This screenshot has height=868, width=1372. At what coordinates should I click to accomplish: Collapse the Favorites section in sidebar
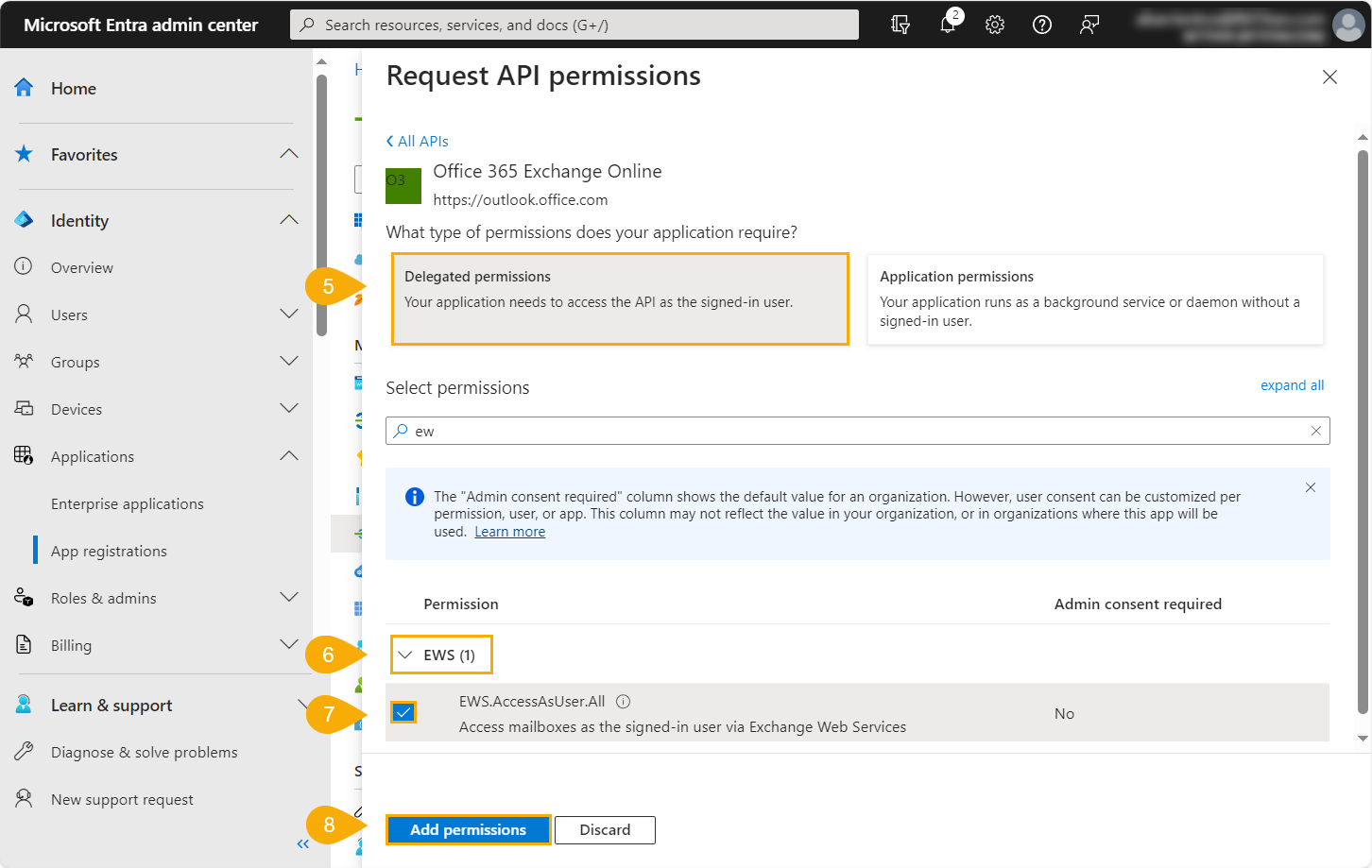(x=289, y=154)
